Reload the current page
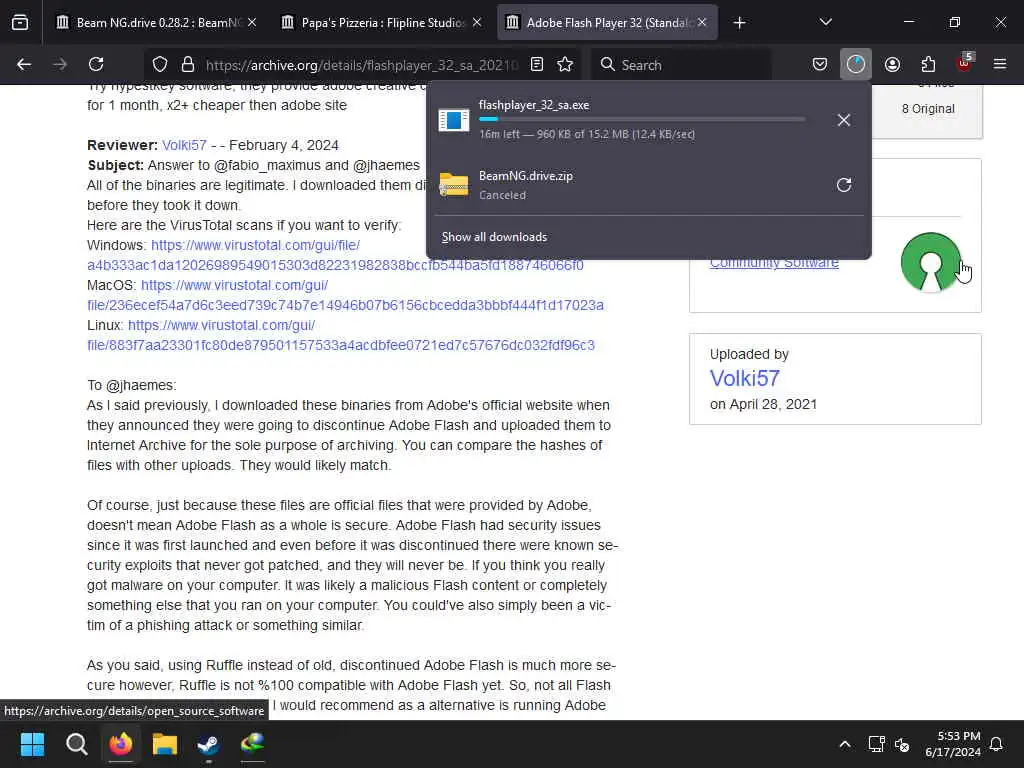The image size is (1024, 768). point(96,65)
